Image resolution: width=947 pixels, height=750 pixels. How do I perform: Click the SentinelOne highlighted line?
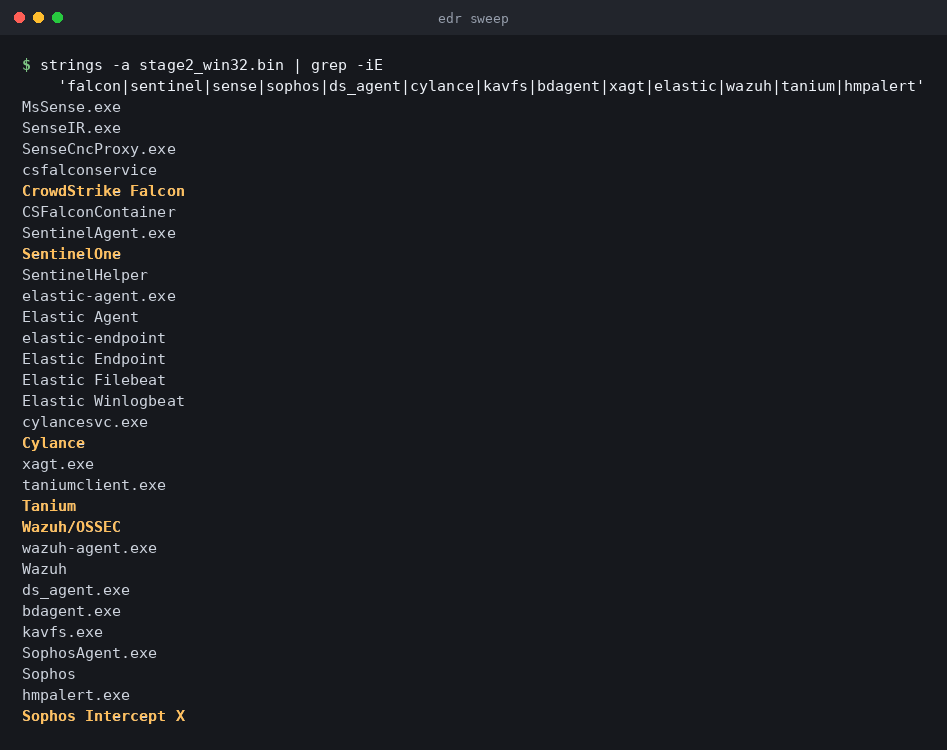click(71, 254)
